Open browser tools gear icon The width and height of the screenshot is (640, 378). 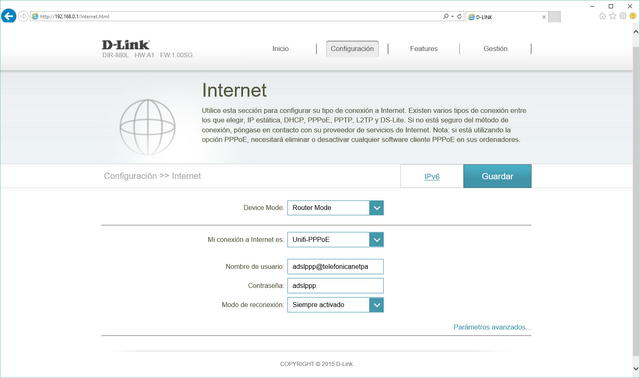pos(623,16)
